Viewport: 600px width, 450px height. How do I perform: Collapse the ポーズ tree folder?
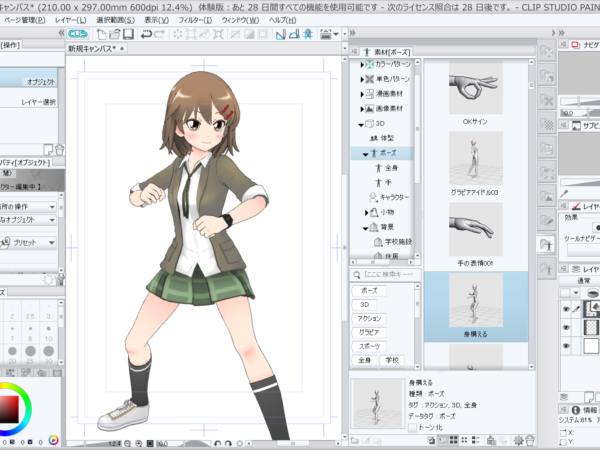pyautogui.click(x=365, y=154)
